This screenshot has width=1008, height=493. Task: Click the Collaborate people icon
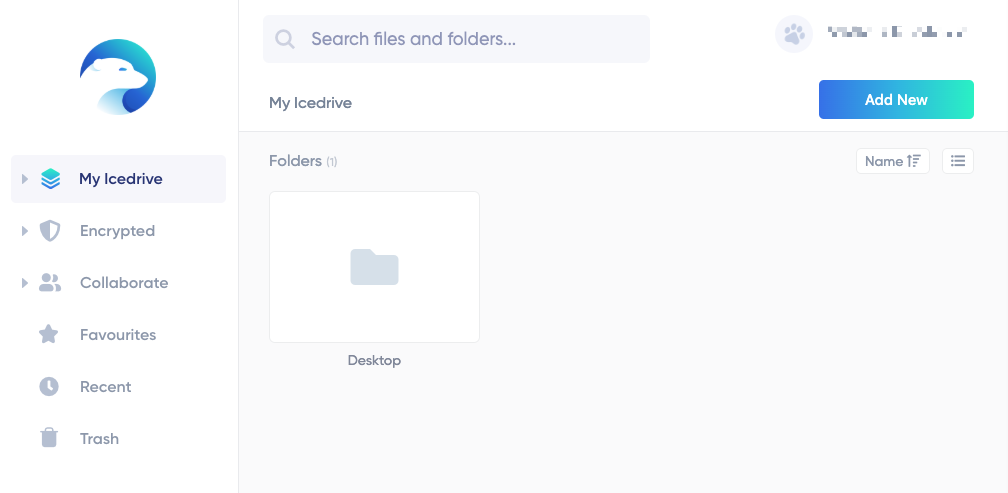point(50,283)
